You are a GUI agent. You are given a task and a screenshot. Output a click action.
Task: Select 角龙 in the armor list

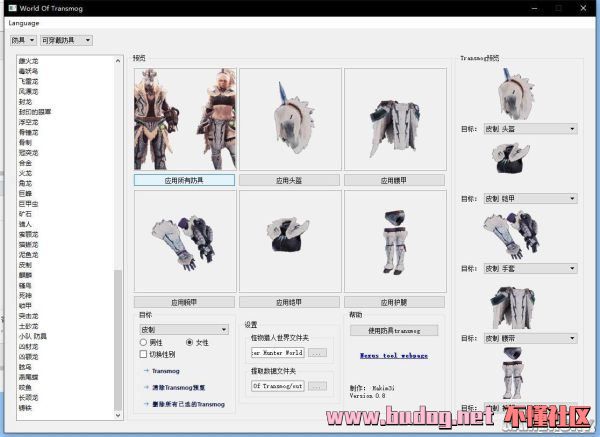point(25,183)
